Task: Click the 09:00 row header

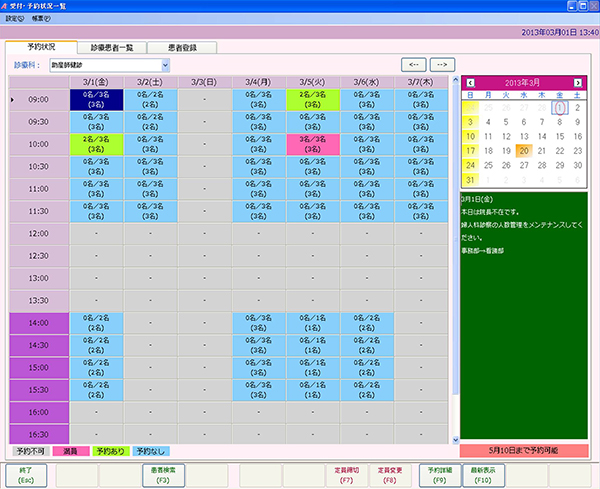Action: point(39,99)
